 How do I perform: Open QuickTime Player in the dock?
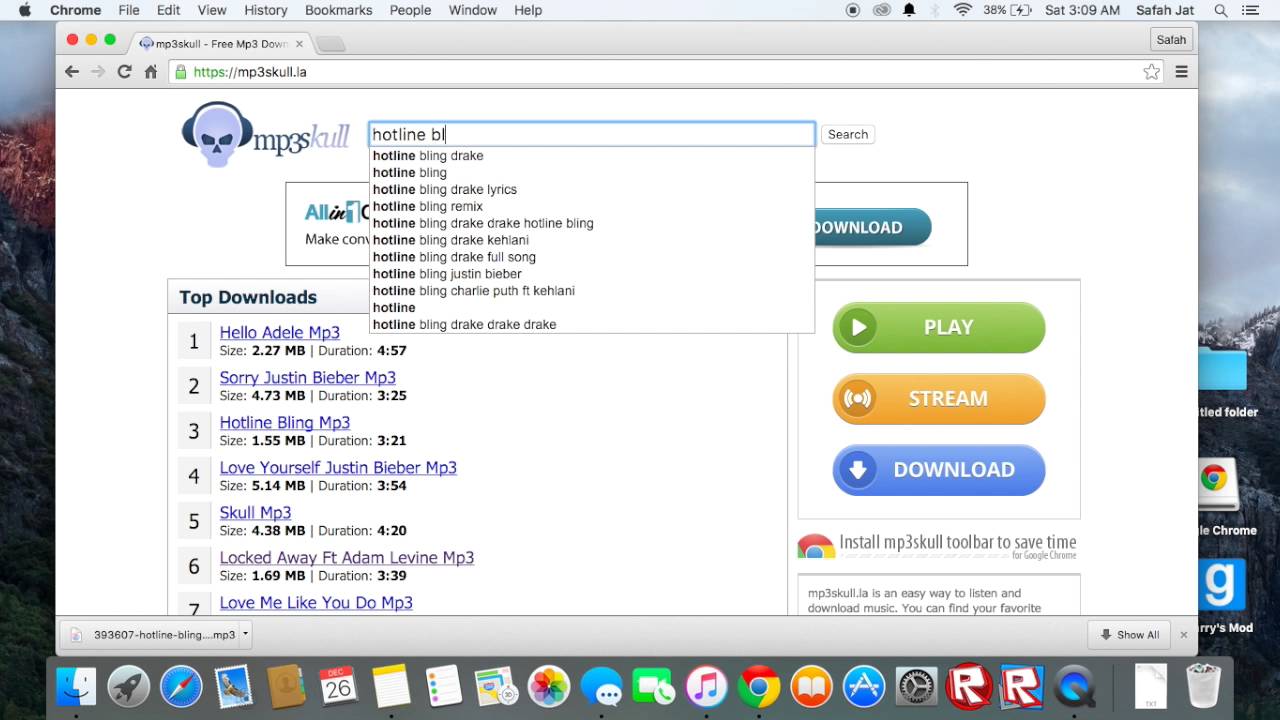click(x=1074, y=686)
